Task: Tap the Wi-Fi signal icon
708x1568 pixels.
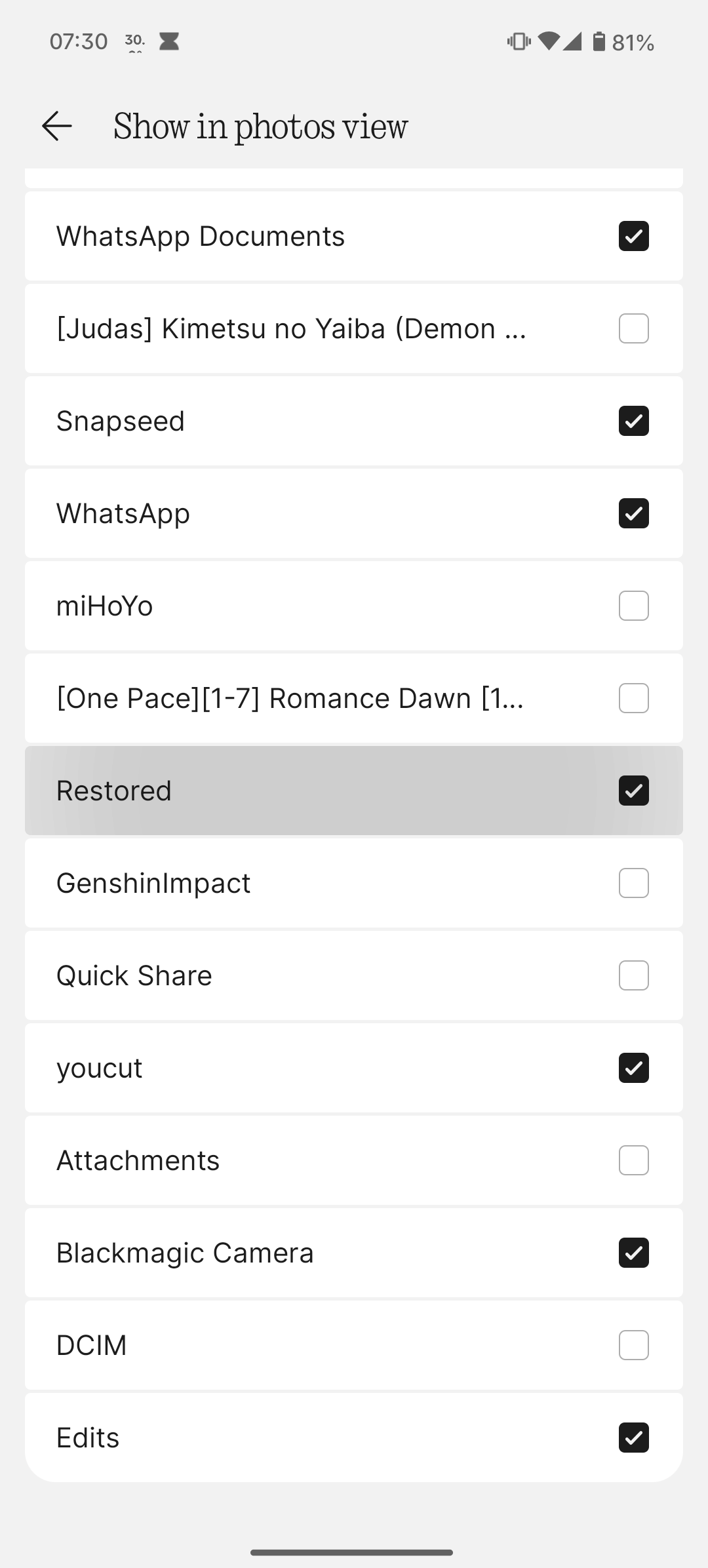Action: click(548, 41)
